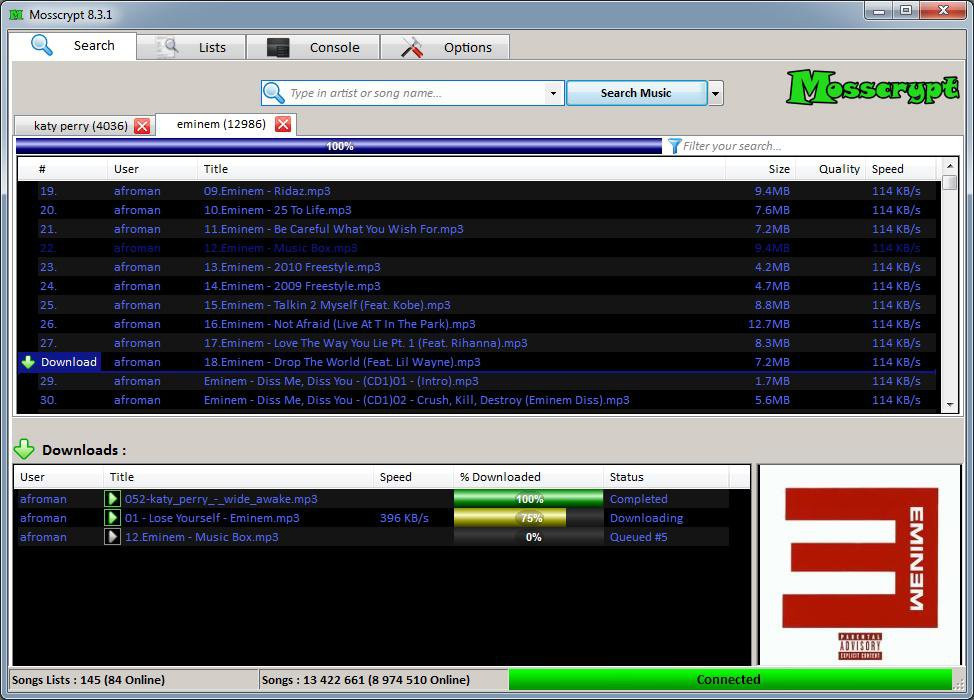Click the 0% progress bar for Music Box

tap(529, 537)
